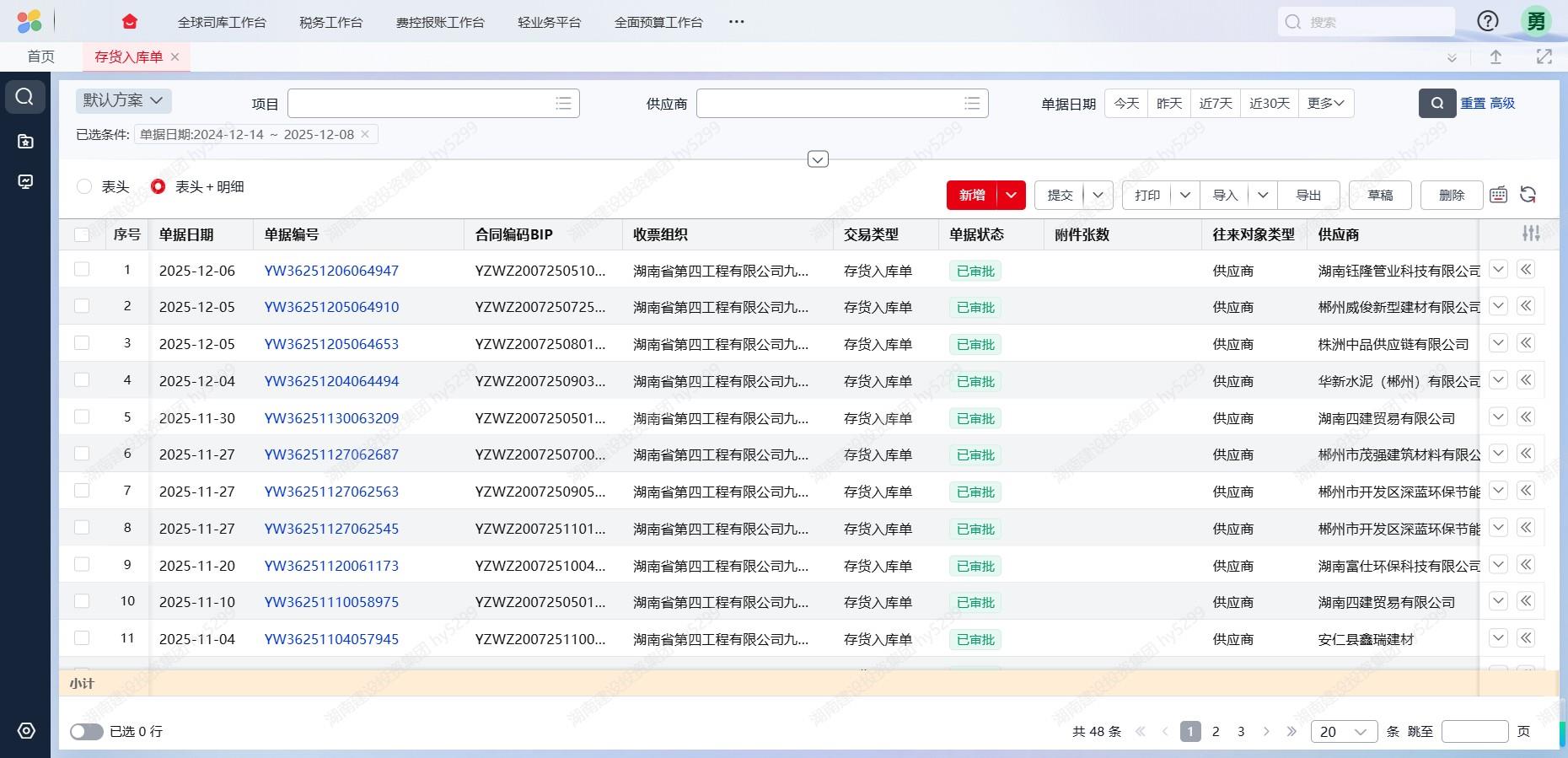Toggle the 已选 0 行 switch
Screen dimensions: 1568x758
86,732
